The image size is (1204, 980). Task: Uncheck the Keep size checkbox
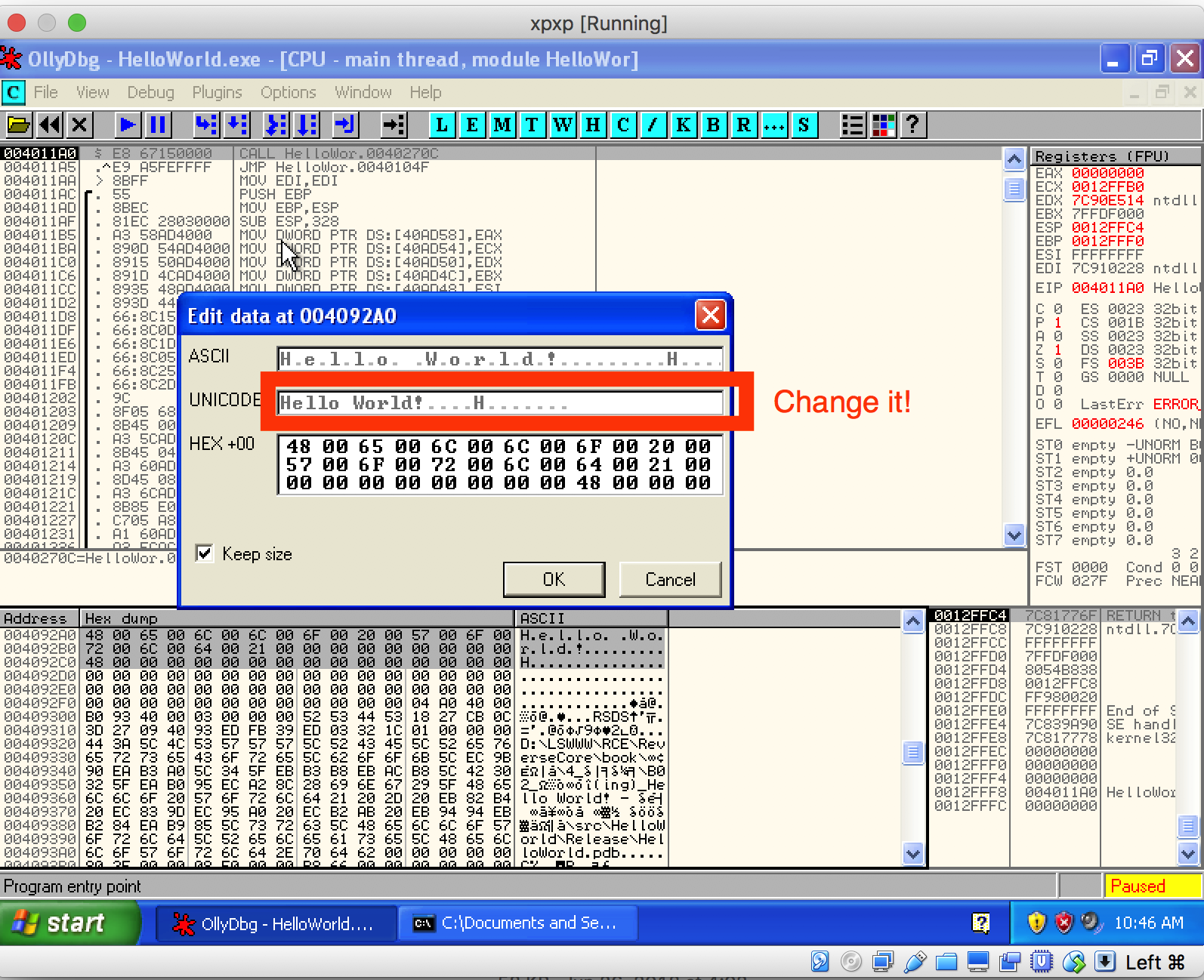tap(204, 553)
